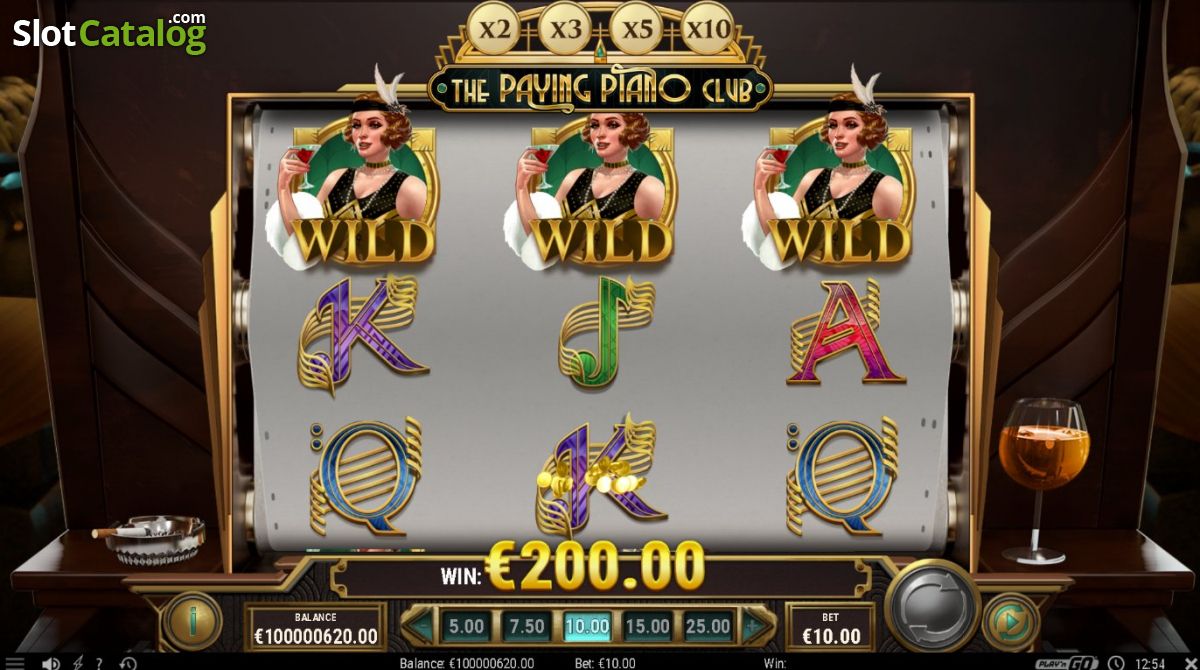Image resolution: width=1200 pixels, height=670 pixels.
Task: Click the SlotCatalog.com logo
Action: click(109, 32)
